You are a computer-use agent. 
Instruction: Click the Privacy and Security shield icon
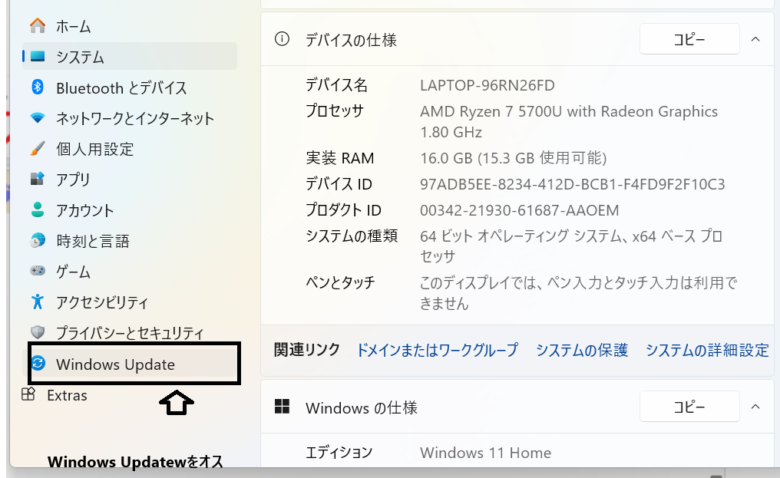click(x=38, y=333)
